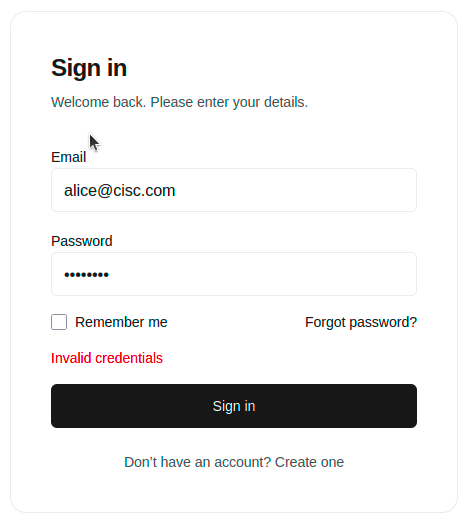Tick the Remember me checkbox
The image size is (464, 521).
point(59,322)
